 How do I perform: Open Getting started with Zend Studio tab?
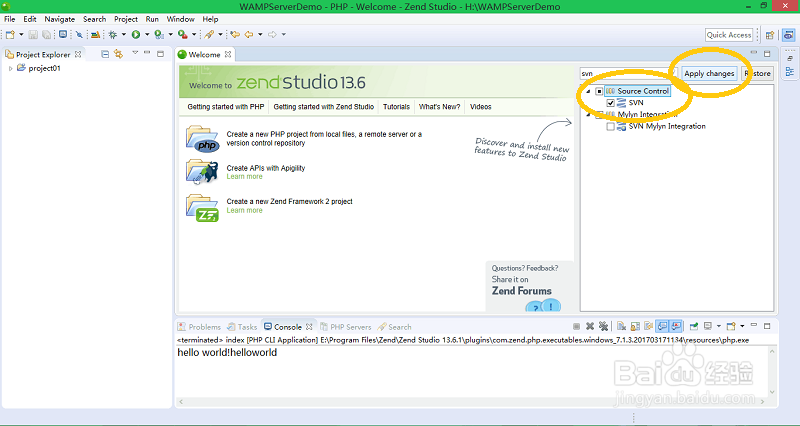pos(323,107)
